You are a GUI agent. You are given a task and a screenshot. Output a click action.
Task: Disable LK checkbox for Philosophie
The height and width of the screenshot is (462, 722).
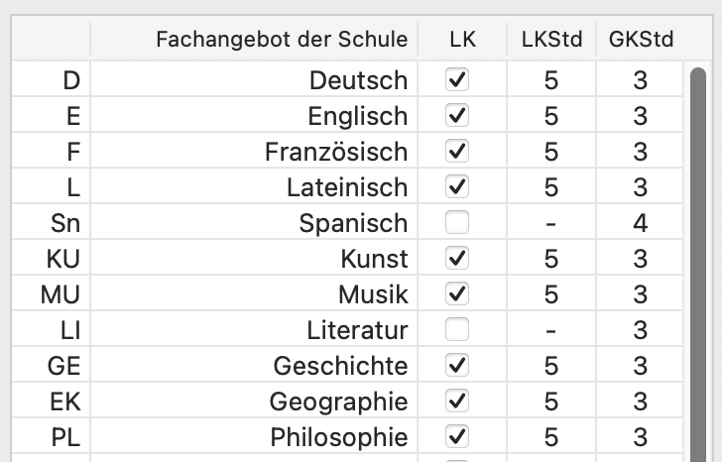455,437
